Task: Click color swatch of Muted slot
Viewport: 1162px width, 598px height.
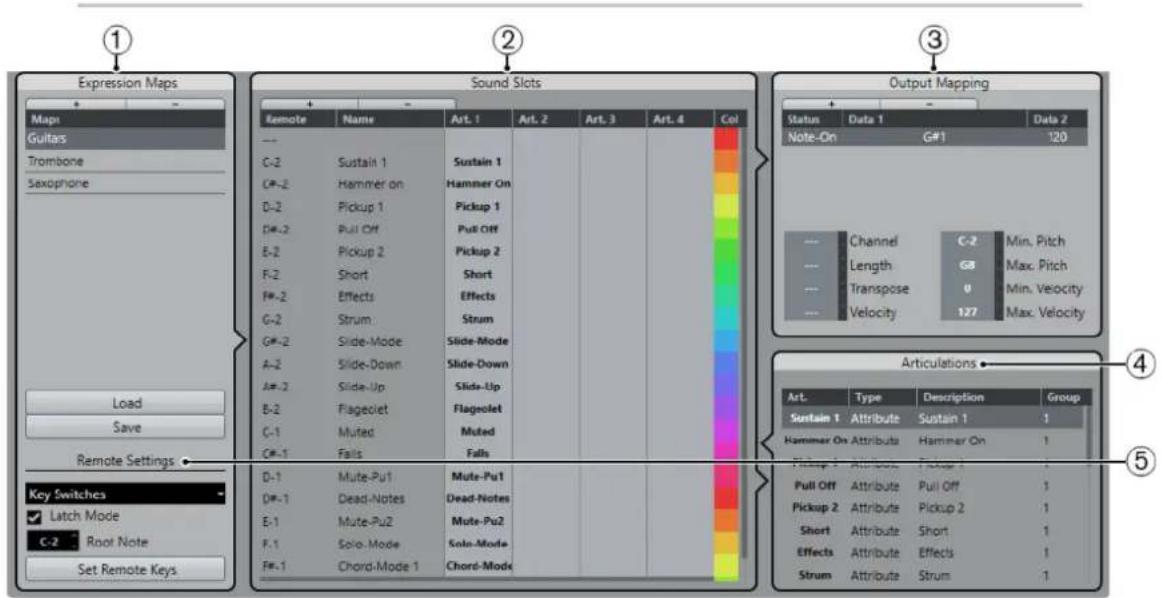Action: 726,431
